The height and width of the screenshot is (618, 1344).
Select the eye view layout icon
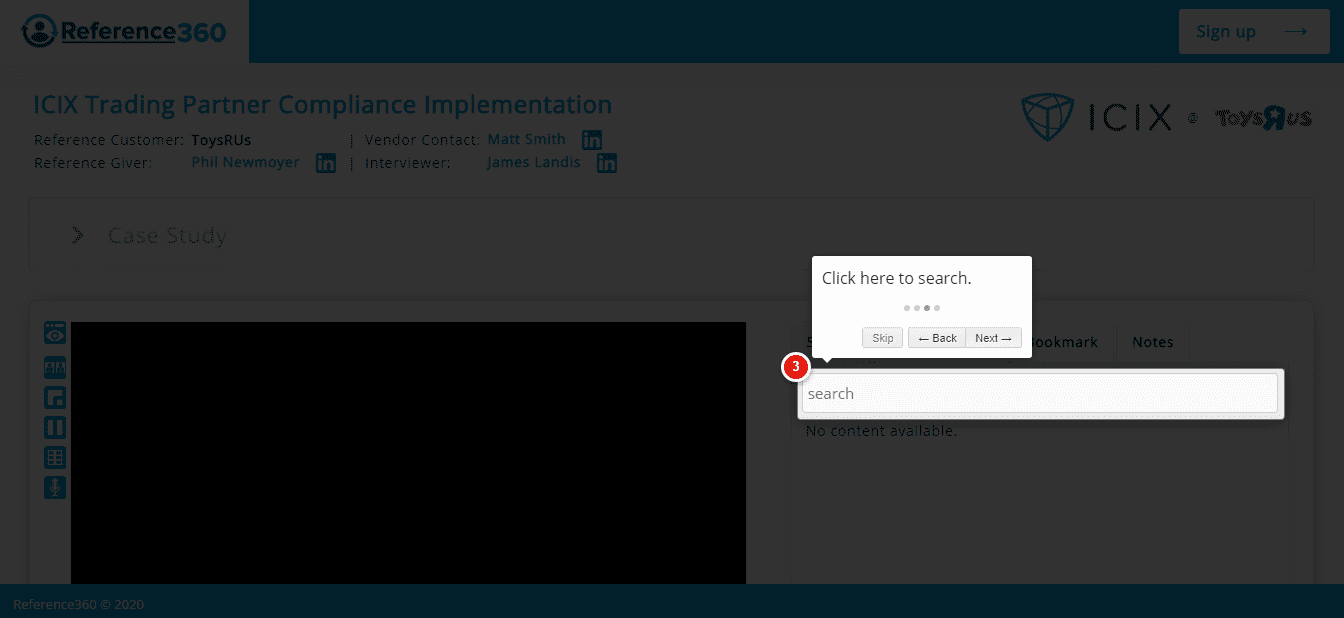pyautogui.click(x=55, y=333)
